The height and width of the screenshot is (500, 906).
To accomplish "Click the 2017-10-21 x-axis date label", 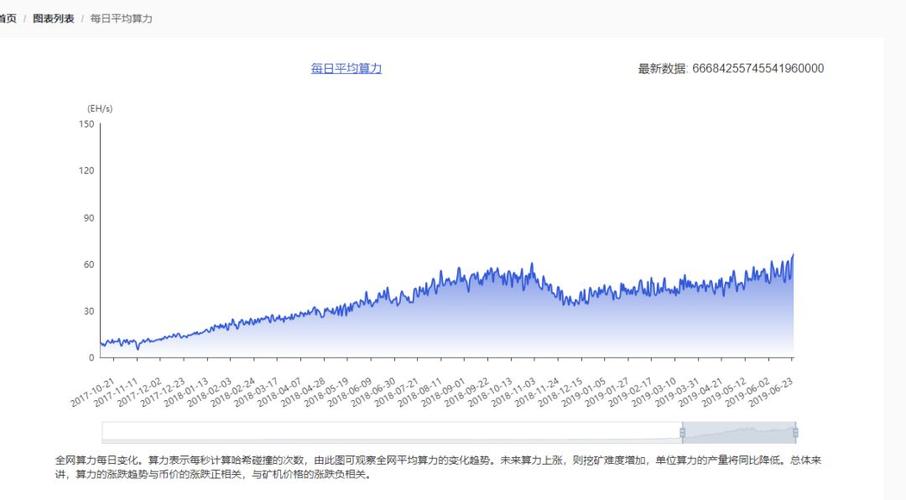I will click(92, 392).
